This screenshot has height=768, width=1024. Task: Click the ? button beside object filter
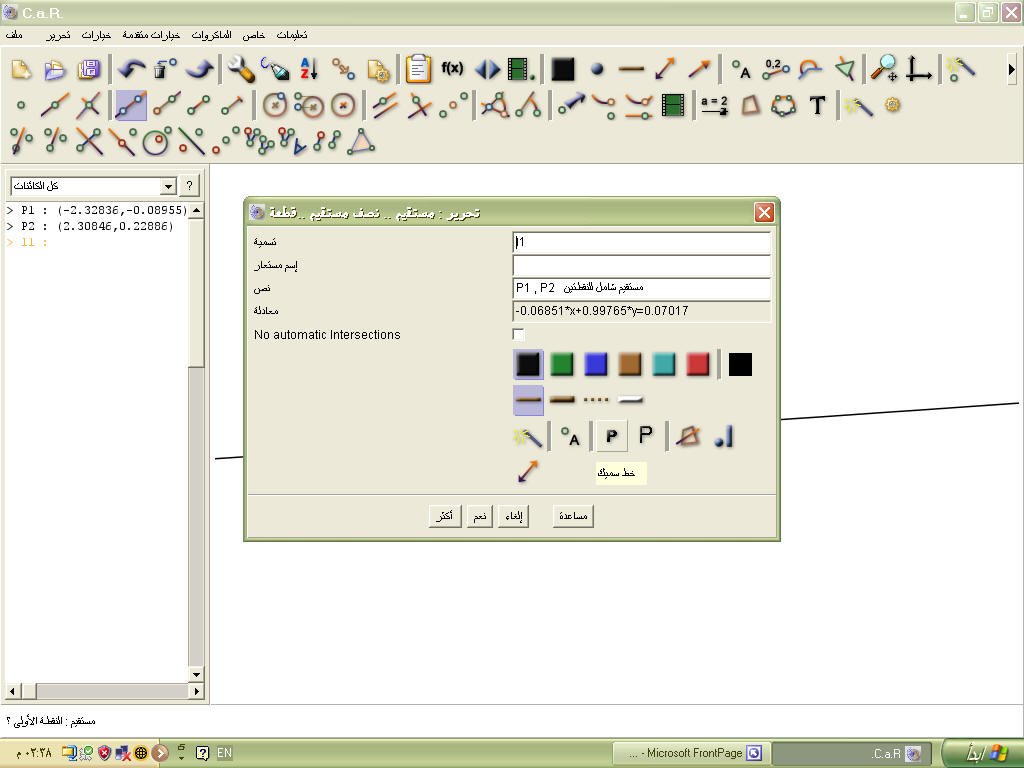pyautogui.click(x=189, y=185)
